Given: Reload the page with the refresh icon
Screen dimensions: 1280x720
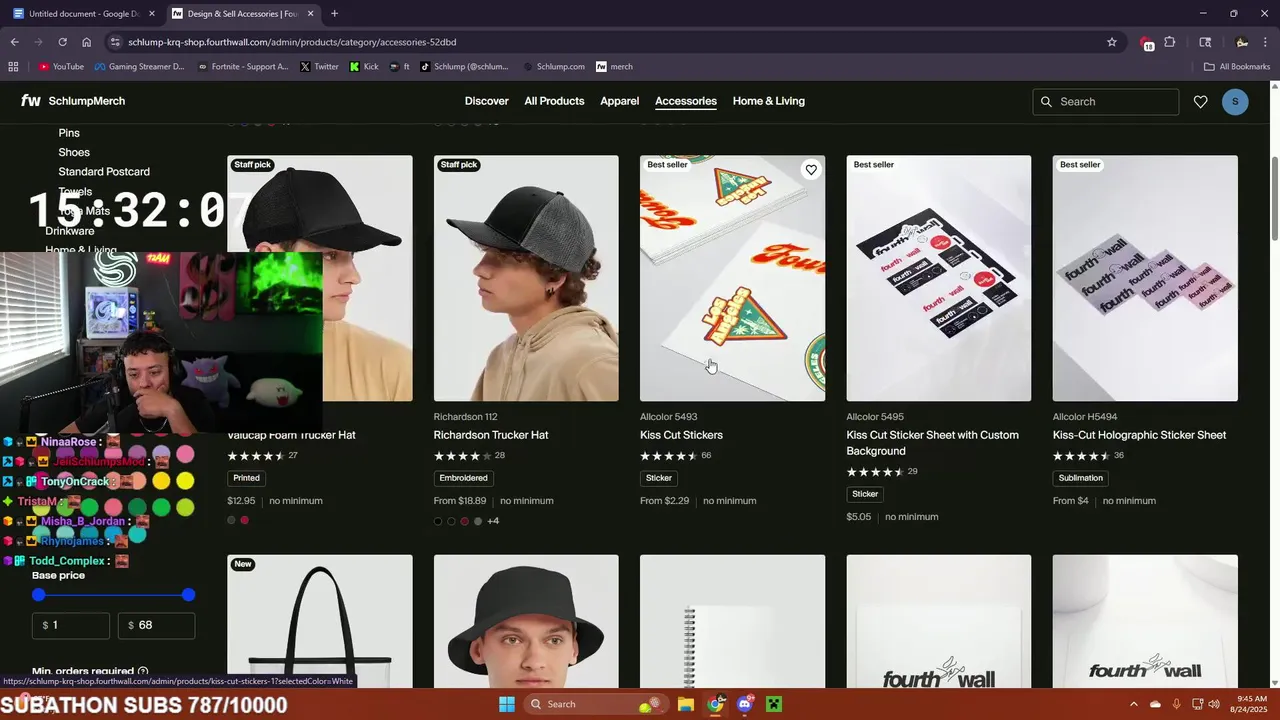Looking at the screenshot, I should tap(62, 42).
